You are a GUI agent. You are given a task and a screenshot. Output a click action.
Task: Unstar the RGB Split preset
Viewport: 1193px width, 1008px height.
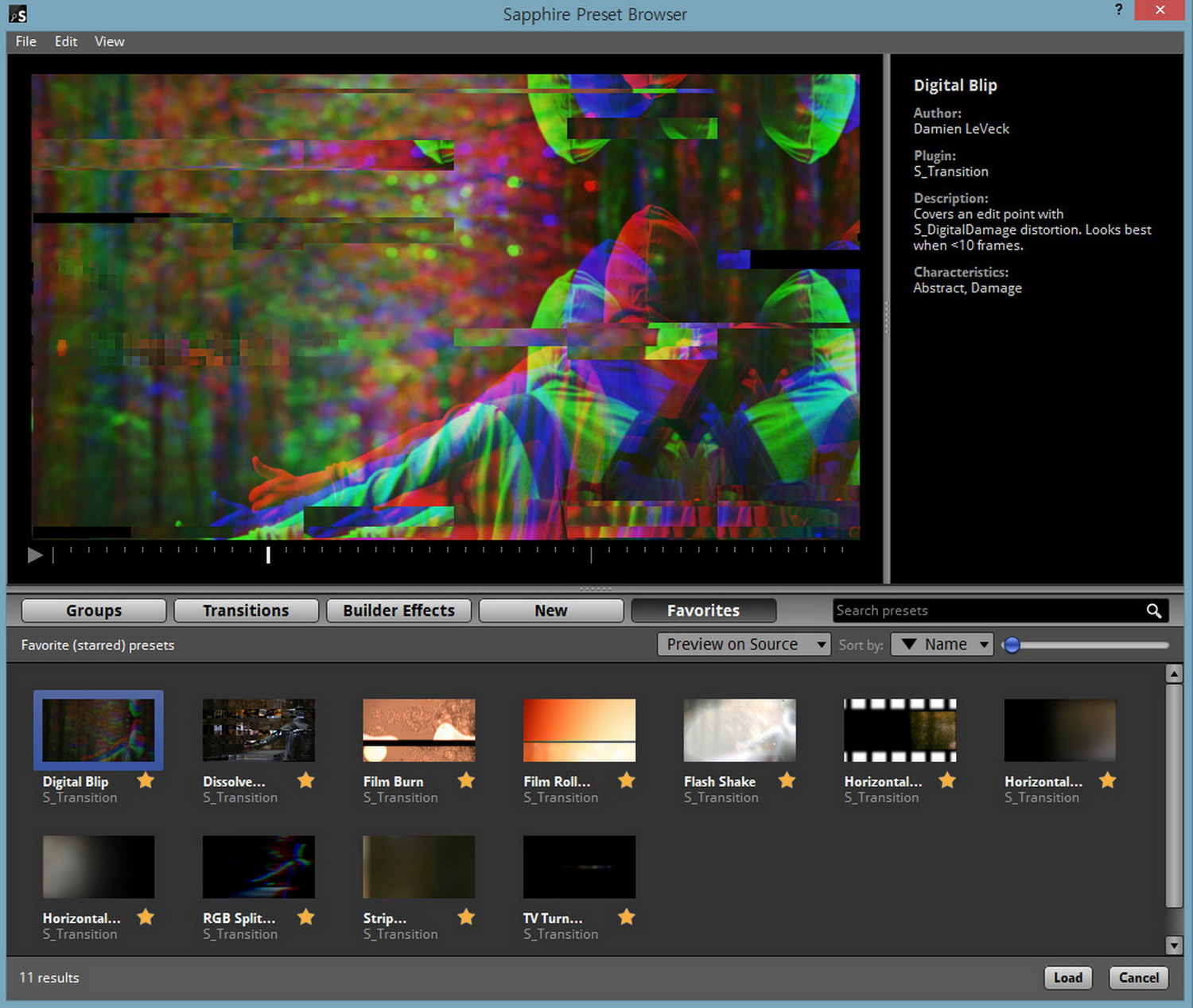(306, 917)
